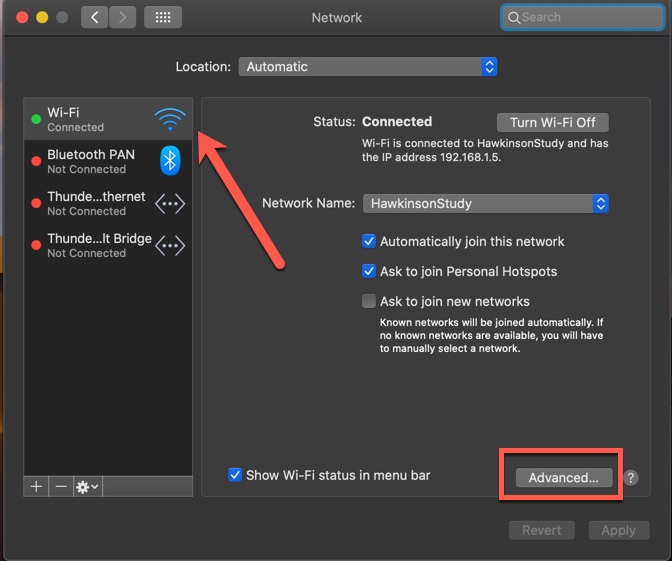
Task: Open the help question mark button
Action: [631, 478]
